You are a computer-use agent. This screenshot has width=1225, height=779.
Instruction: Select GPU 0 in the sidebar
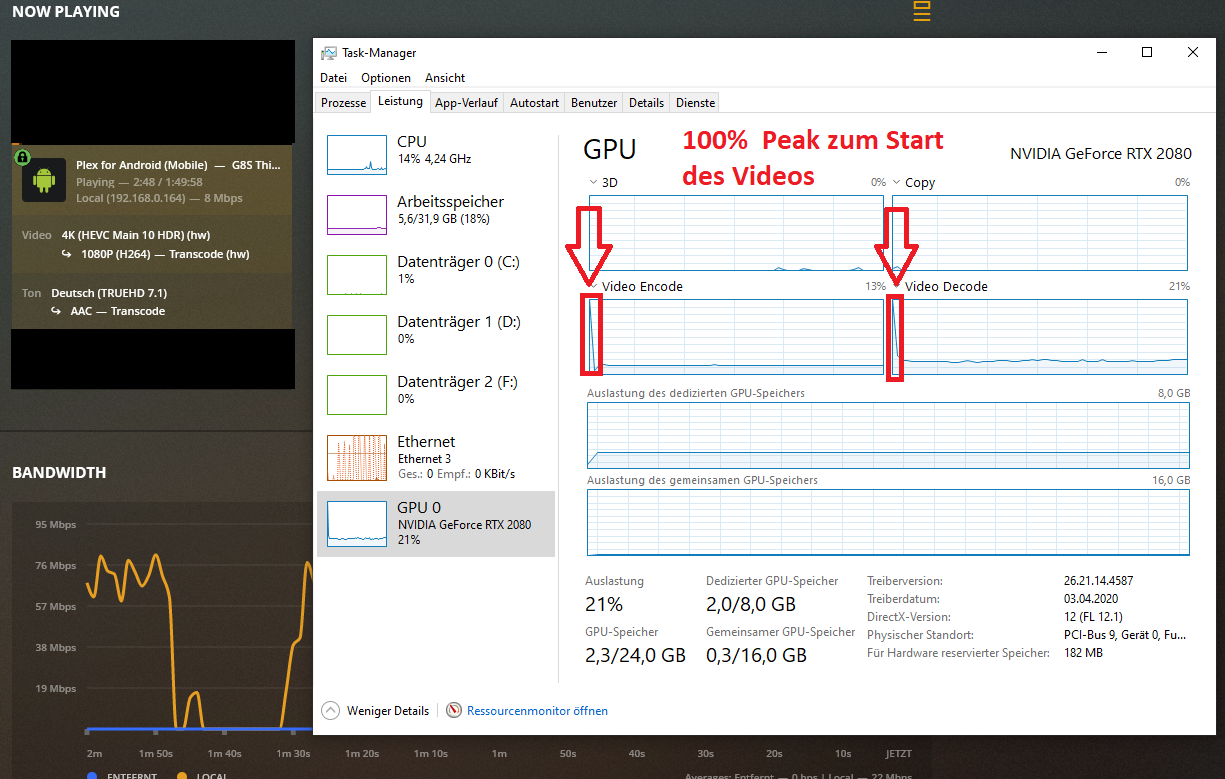(436, 524)
